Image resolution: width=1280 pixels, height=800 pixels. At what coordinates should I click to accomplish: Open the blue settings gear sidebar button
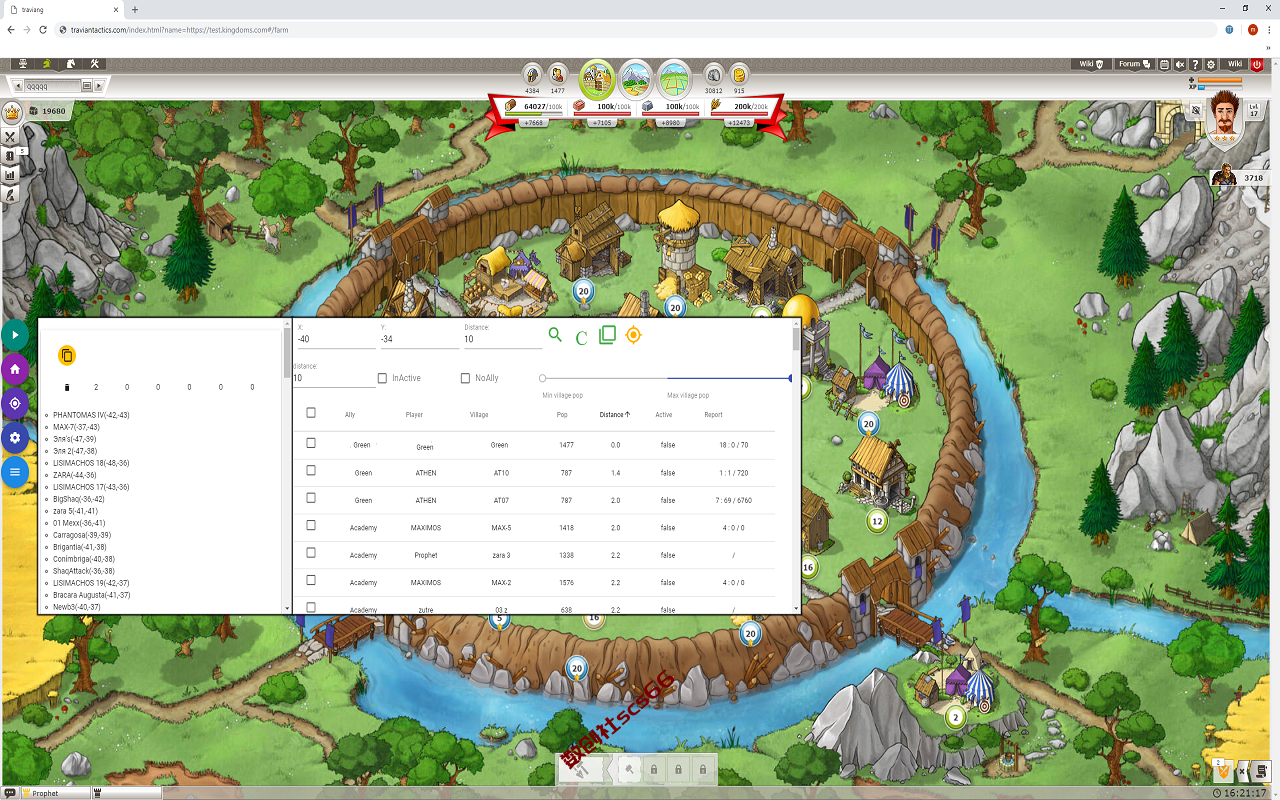[x=14, y=437]
